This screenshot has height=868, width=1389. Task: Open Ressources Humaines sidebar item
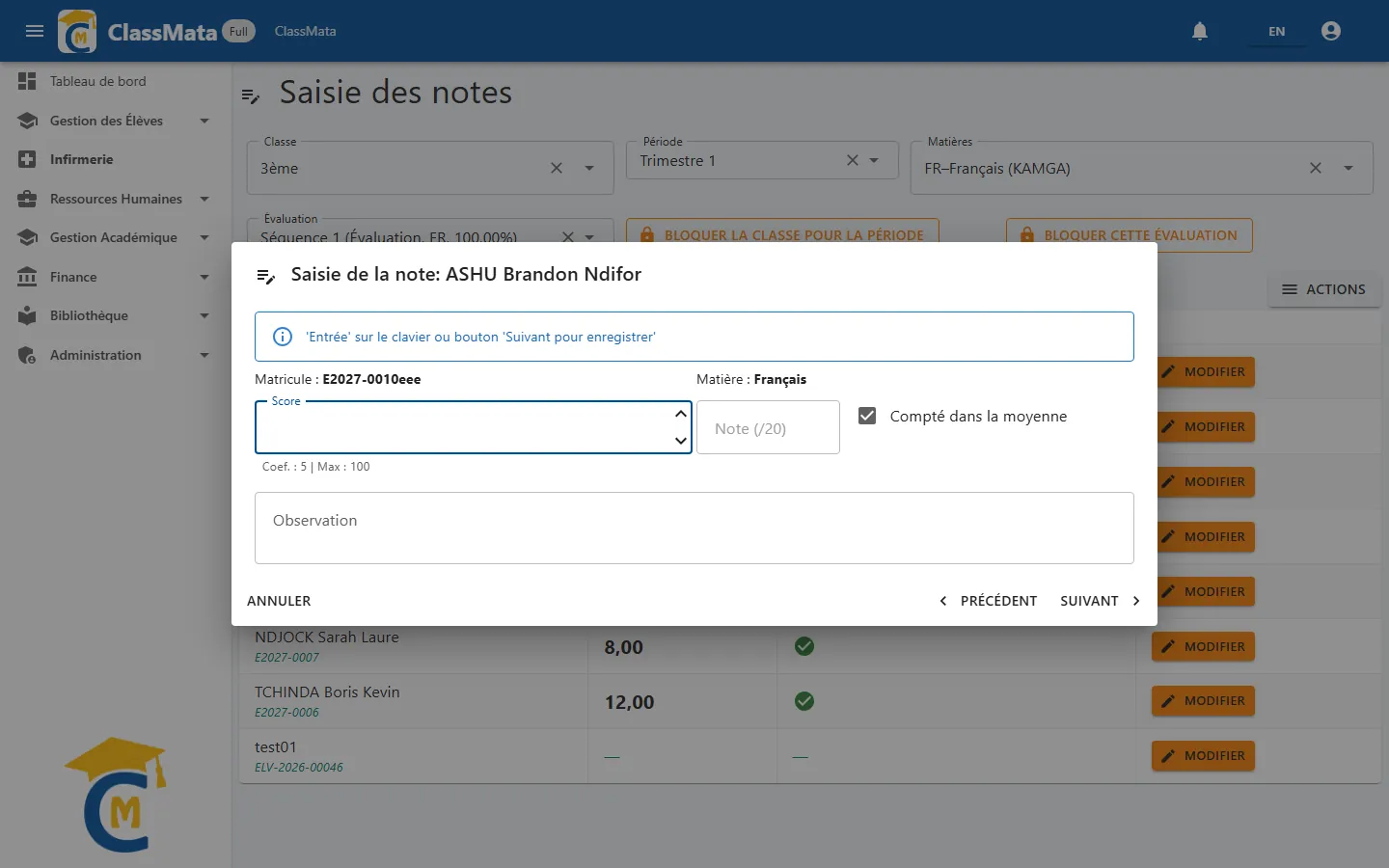(x=114, y=199)
